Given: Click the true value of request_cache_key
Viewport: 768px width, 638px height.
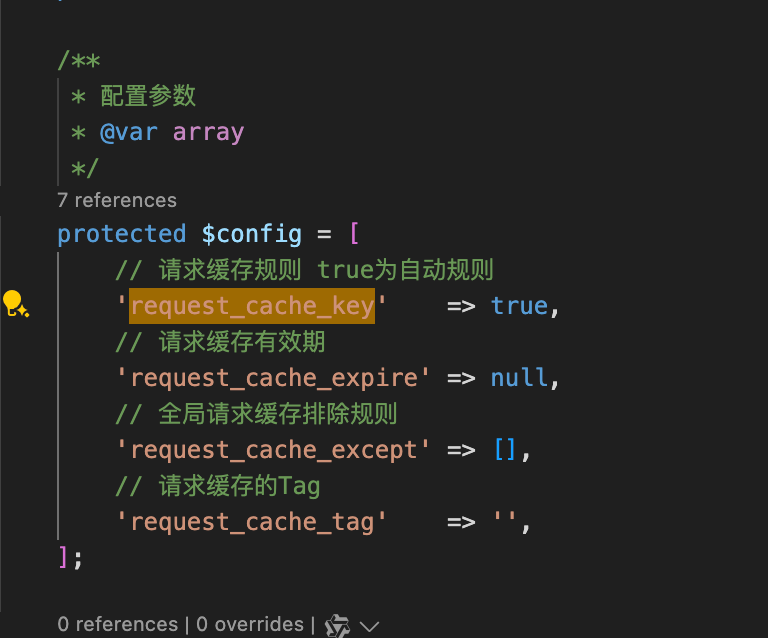Looking at the screenshot, I should pyautogui.click(x=519, y=305).
